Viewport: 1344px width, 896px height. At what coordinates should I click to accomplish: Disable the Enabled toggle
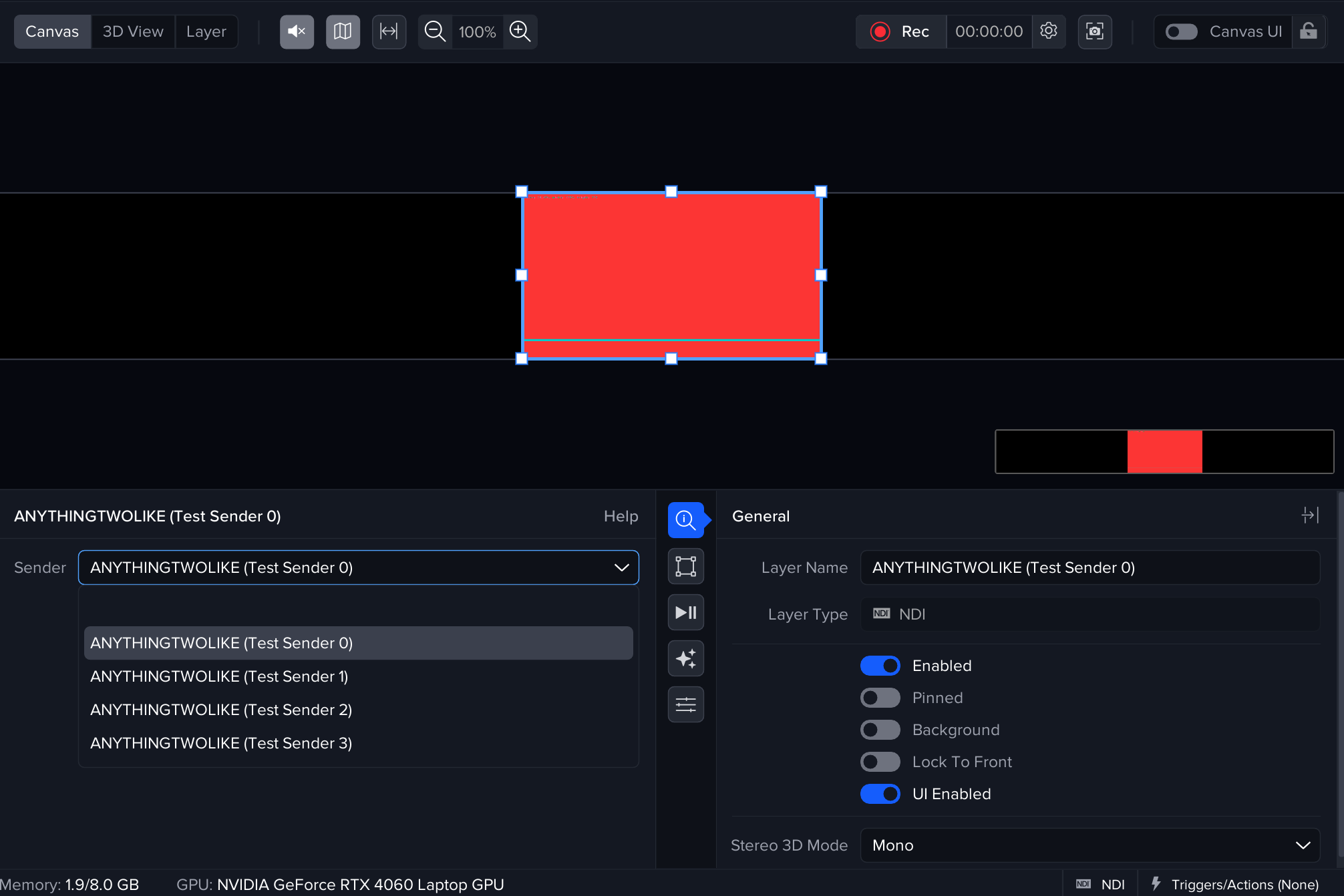[x=880, y=666]
